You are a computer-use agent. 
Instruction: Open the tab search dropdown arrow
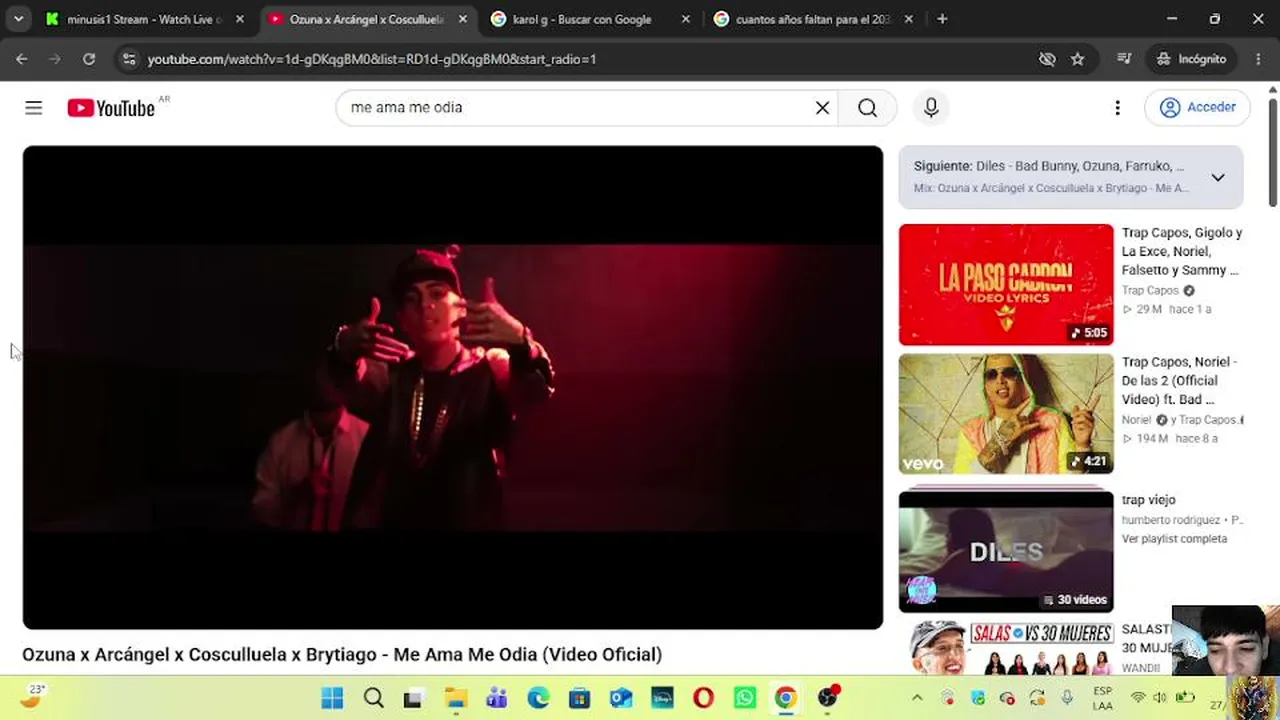pyautogui.click(x=18, y=19)
